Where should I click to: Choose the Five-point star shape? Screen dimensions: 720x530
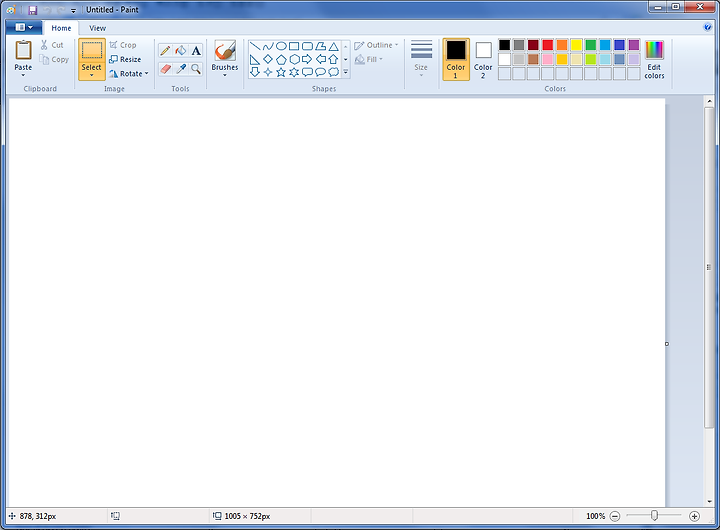click(x=281, y=72)
